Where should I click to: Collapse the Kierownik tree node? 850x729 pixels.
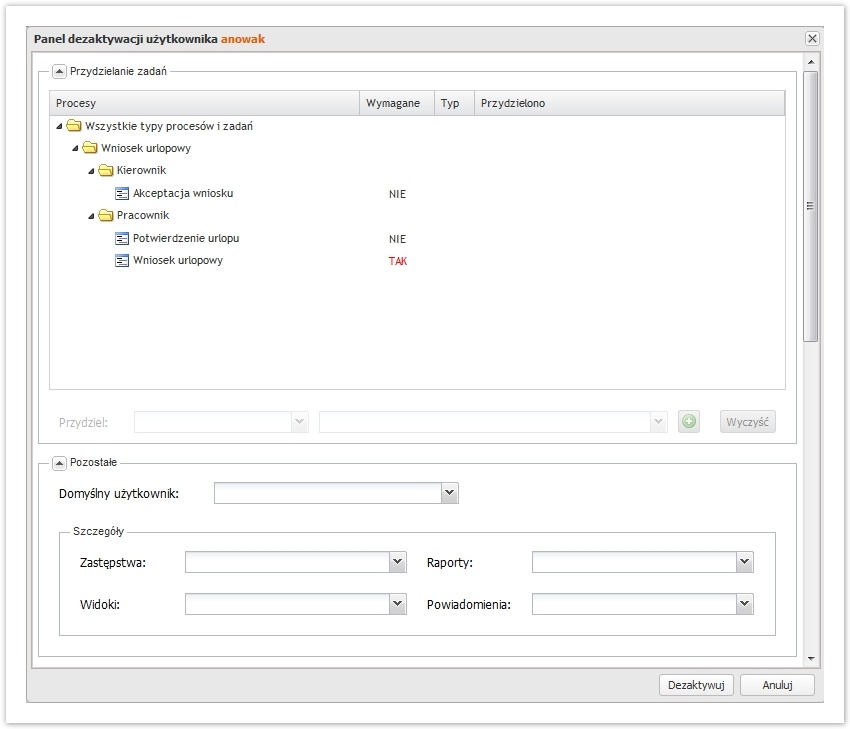tap(91, 171)
